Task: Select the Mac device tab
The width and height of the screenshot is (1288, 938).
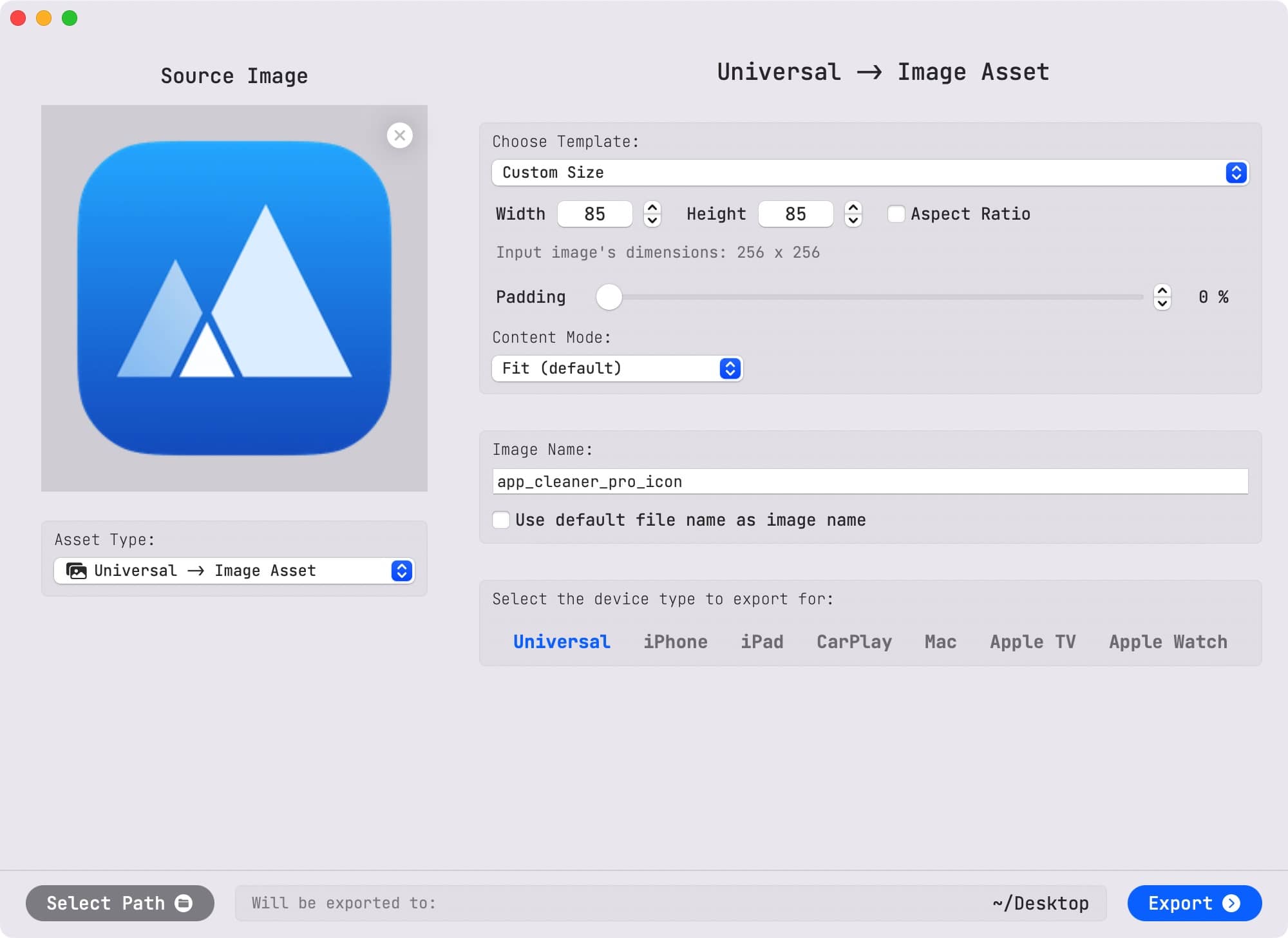Action: point(940,642)
